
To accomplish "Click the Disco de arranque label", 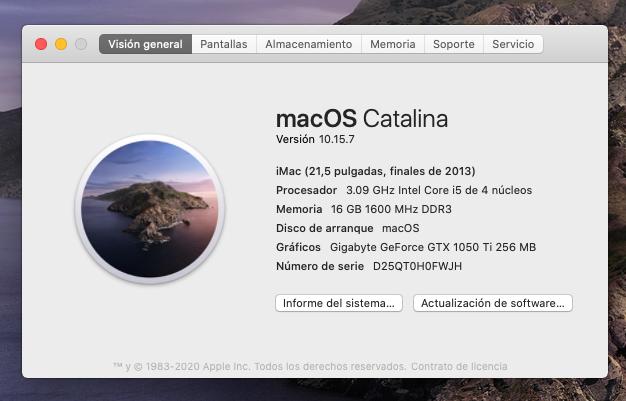I will (x=325, y=228).
